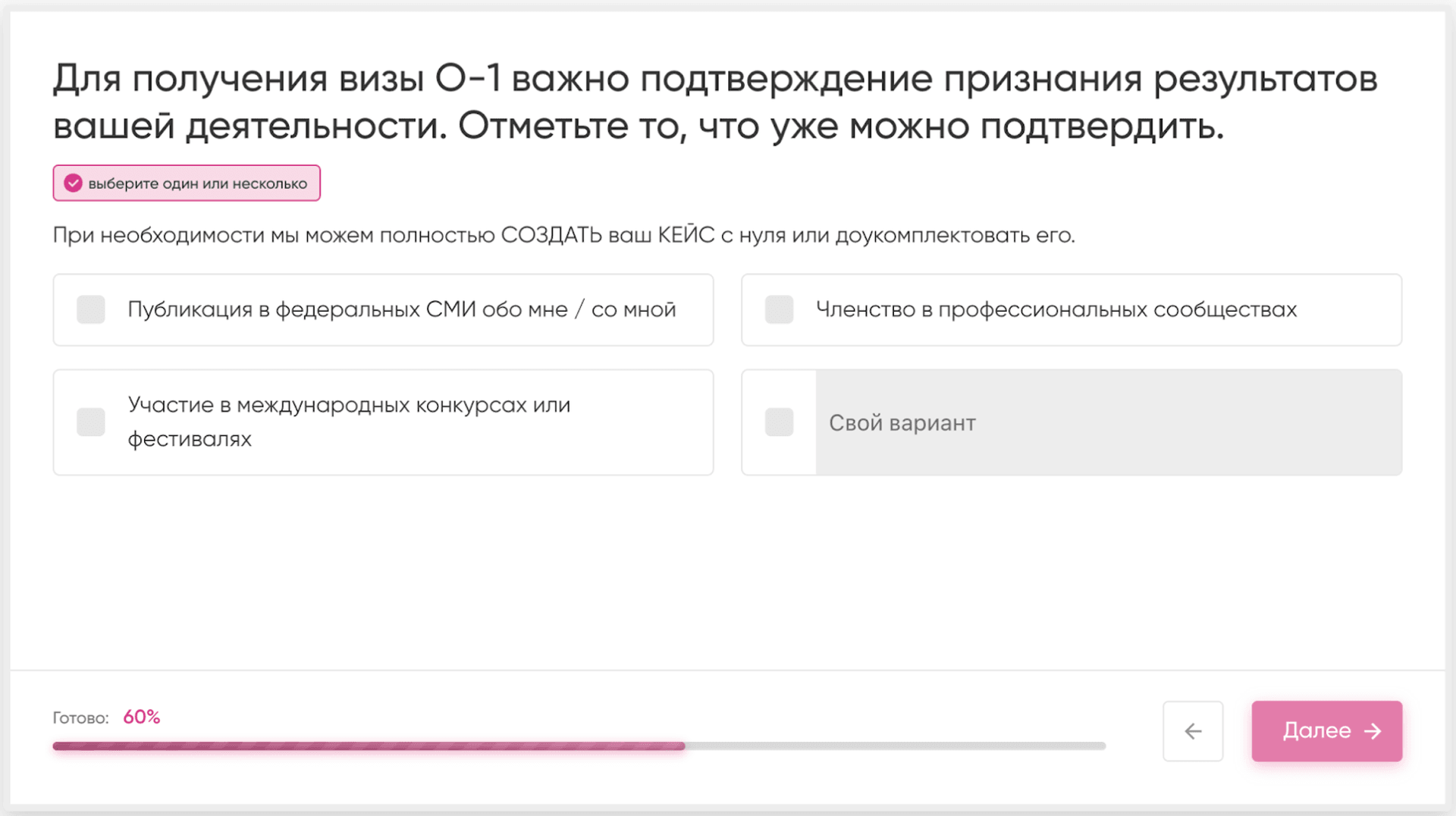
Task: Click the filled pink progress bar section
Action: [369, 746]
